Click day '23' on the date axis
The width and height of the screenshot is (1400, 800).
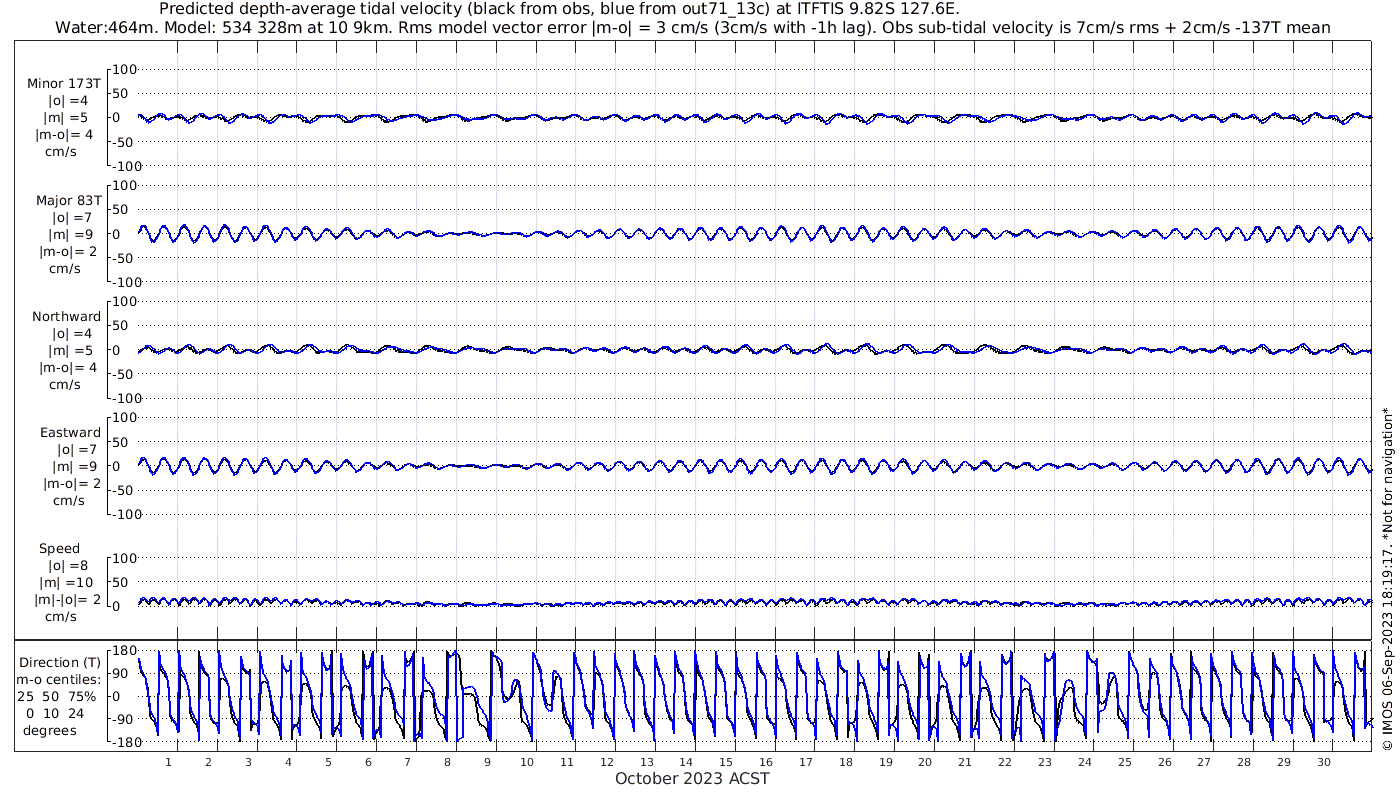(x=1045, y=762)
